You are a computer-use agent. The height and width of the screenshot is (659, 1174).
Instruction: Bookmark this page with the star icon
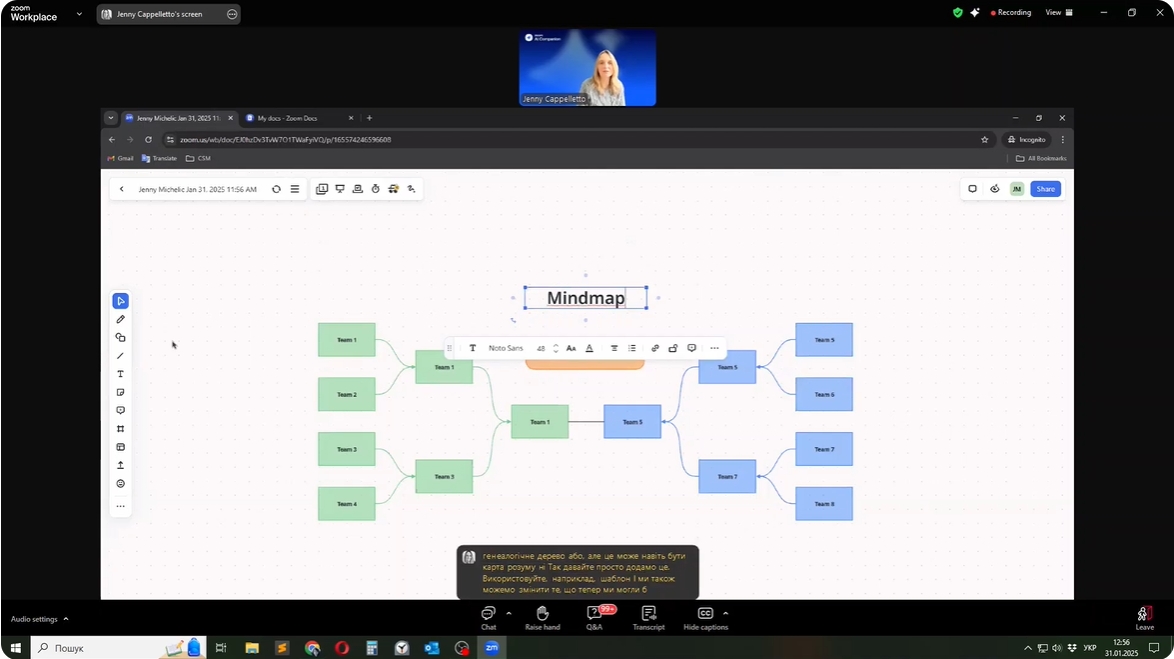(x=985, y=140)
